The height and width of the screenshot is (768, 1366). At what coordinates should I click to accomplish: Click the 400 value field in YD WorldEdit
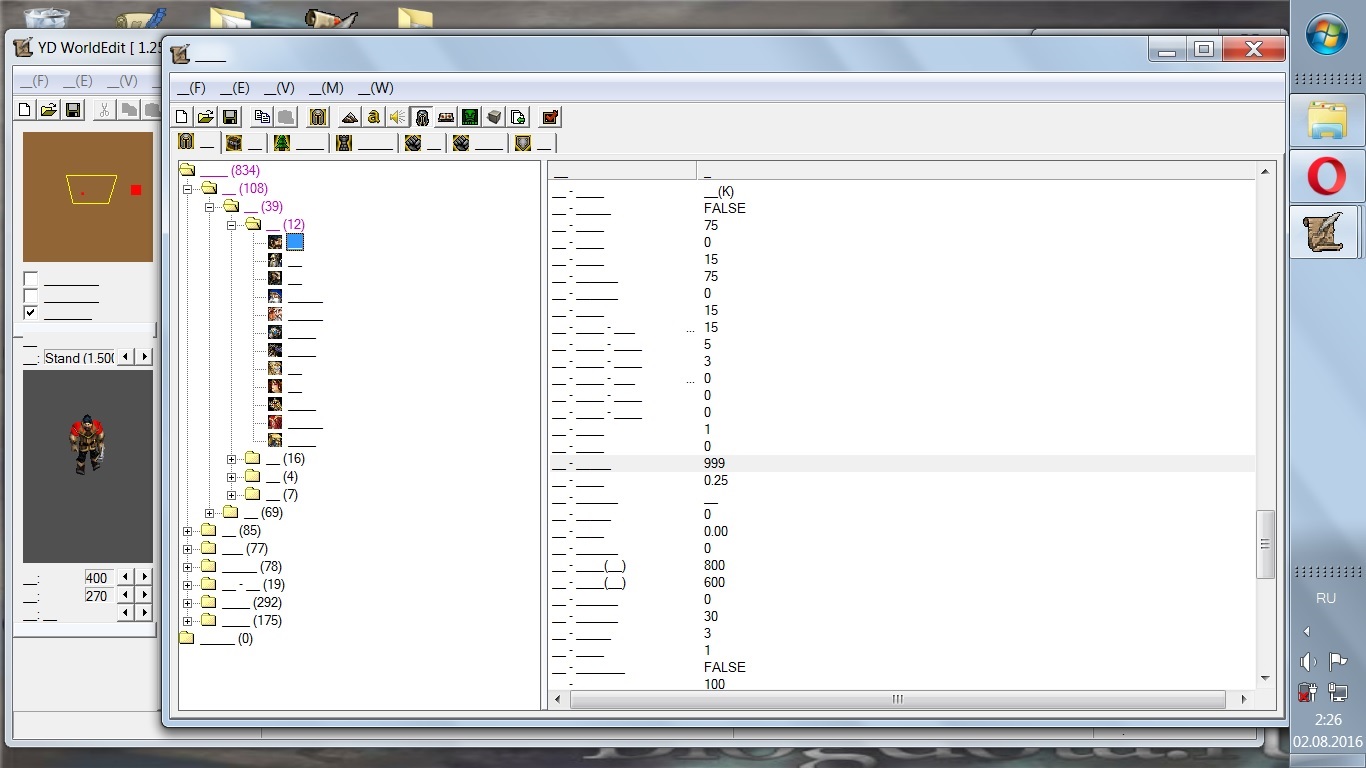coord(98,577)
